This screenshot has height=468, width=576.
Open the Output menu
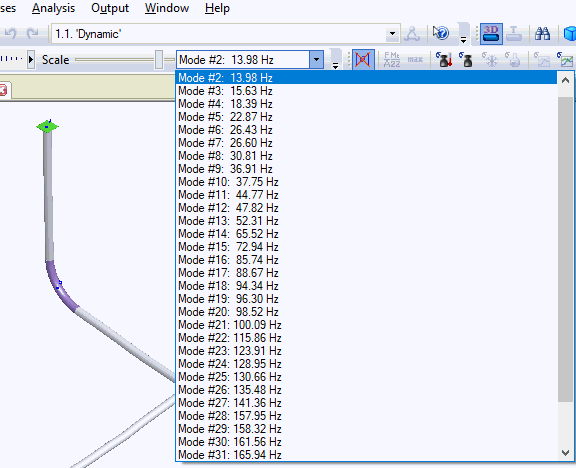pos(110,8)
